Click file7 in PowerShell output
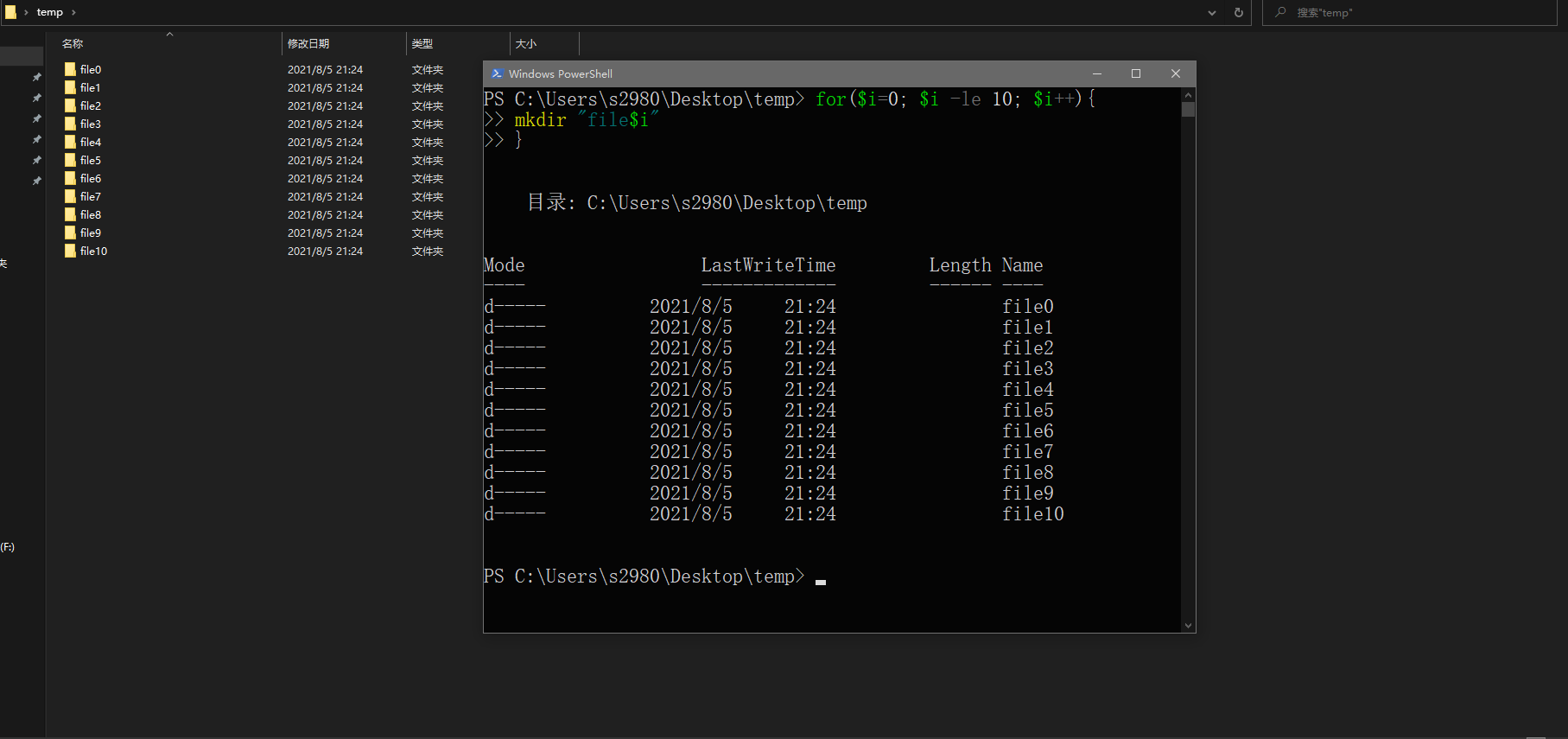Viewport: 1568px width, 739px height. pyautogui.click(x=1028, y=451)
